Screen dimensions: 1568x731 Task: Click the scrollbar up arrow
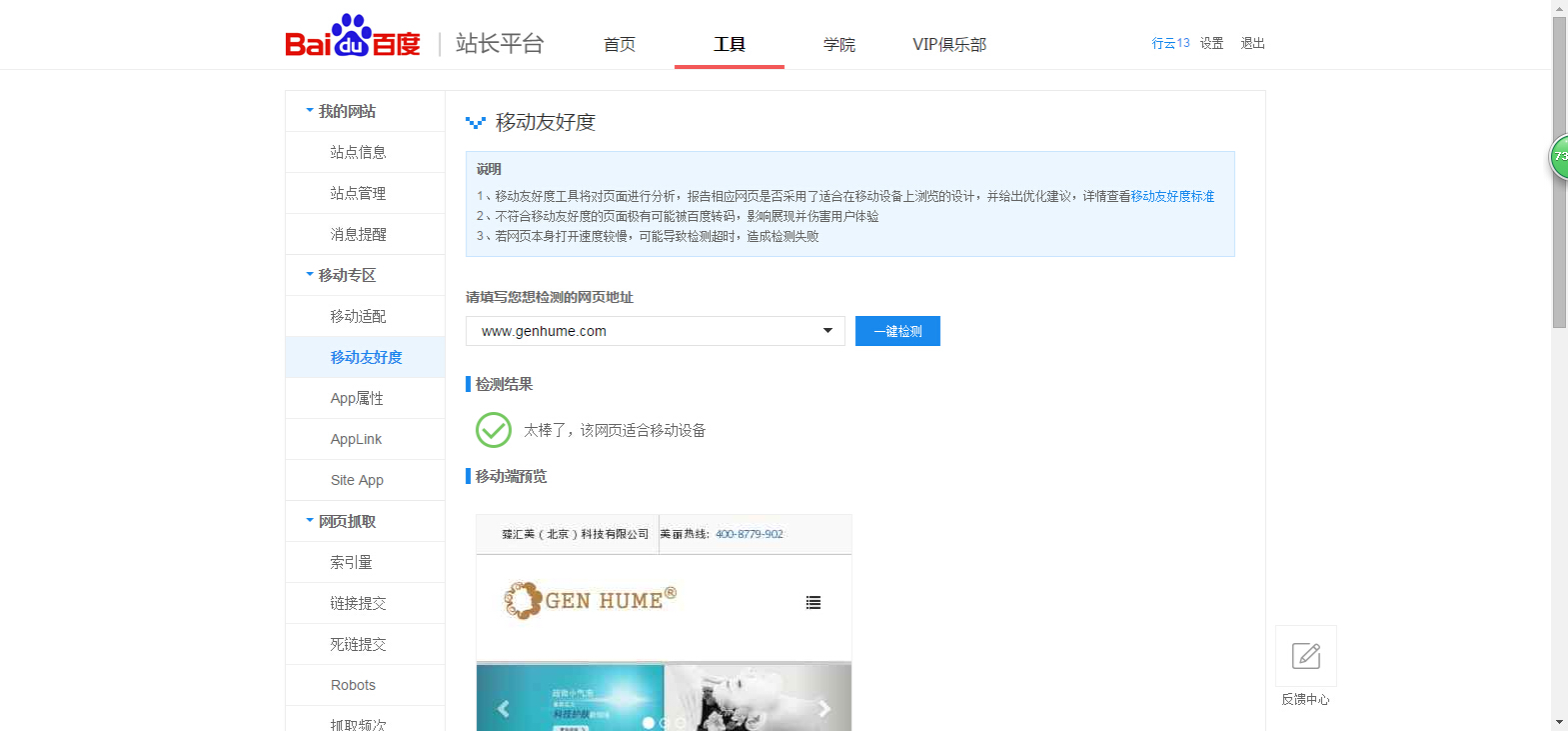(x=1559, y=8)
